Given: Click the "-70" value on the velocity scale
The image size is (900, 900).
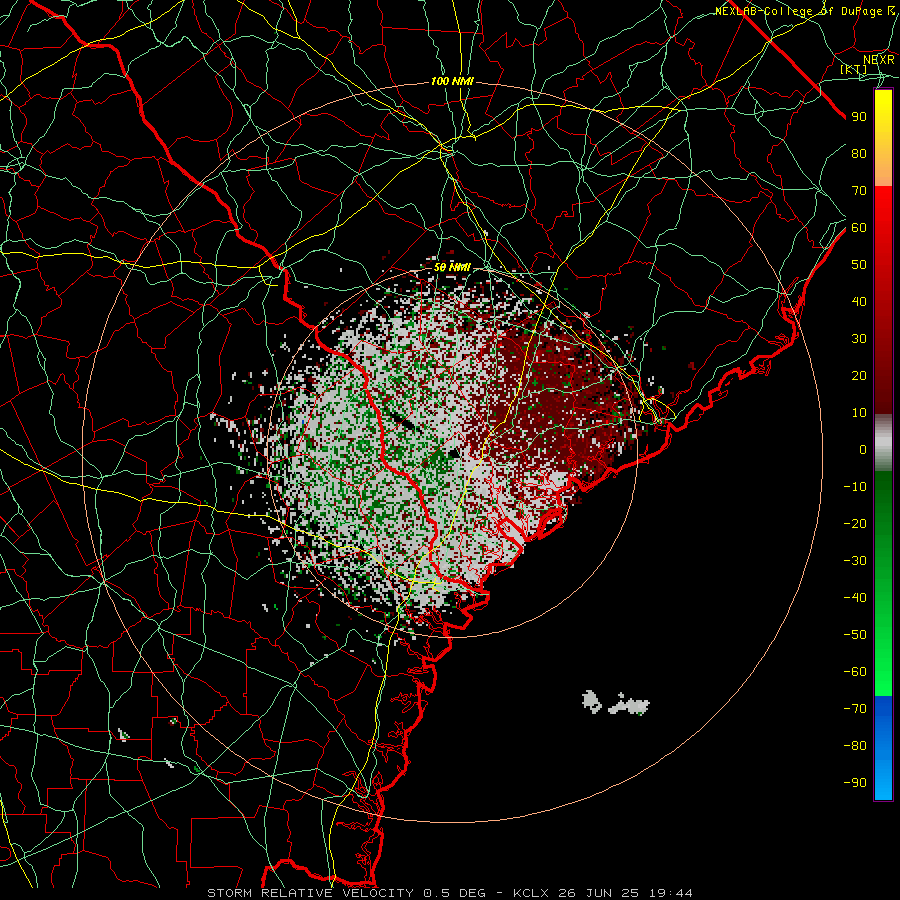Looking at the screenshot, I should tap(855, 708).
